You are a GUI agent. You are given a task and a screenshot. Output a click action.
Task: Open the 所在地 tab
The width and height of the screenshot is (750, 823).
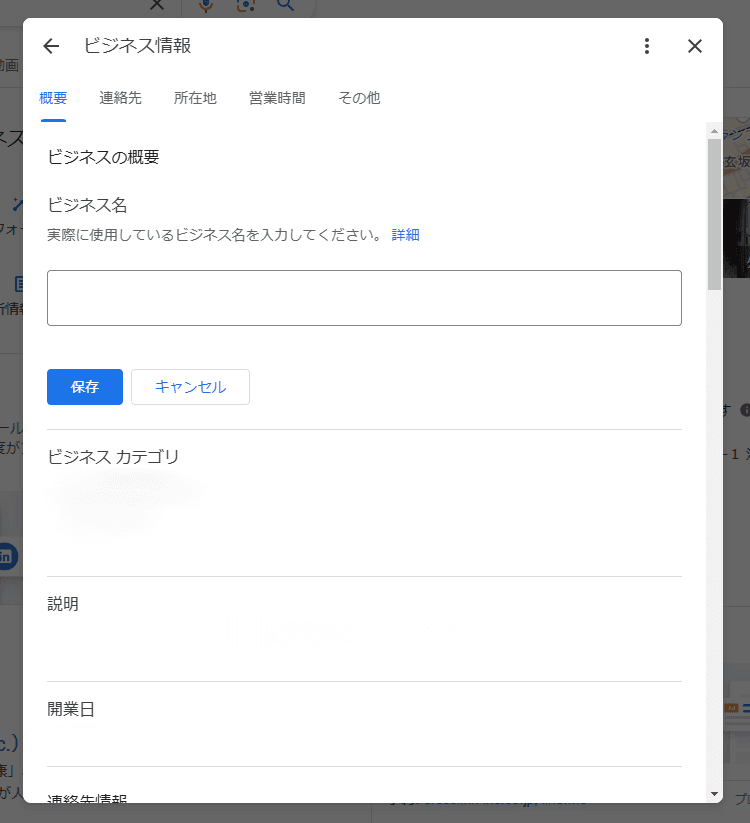195,98
